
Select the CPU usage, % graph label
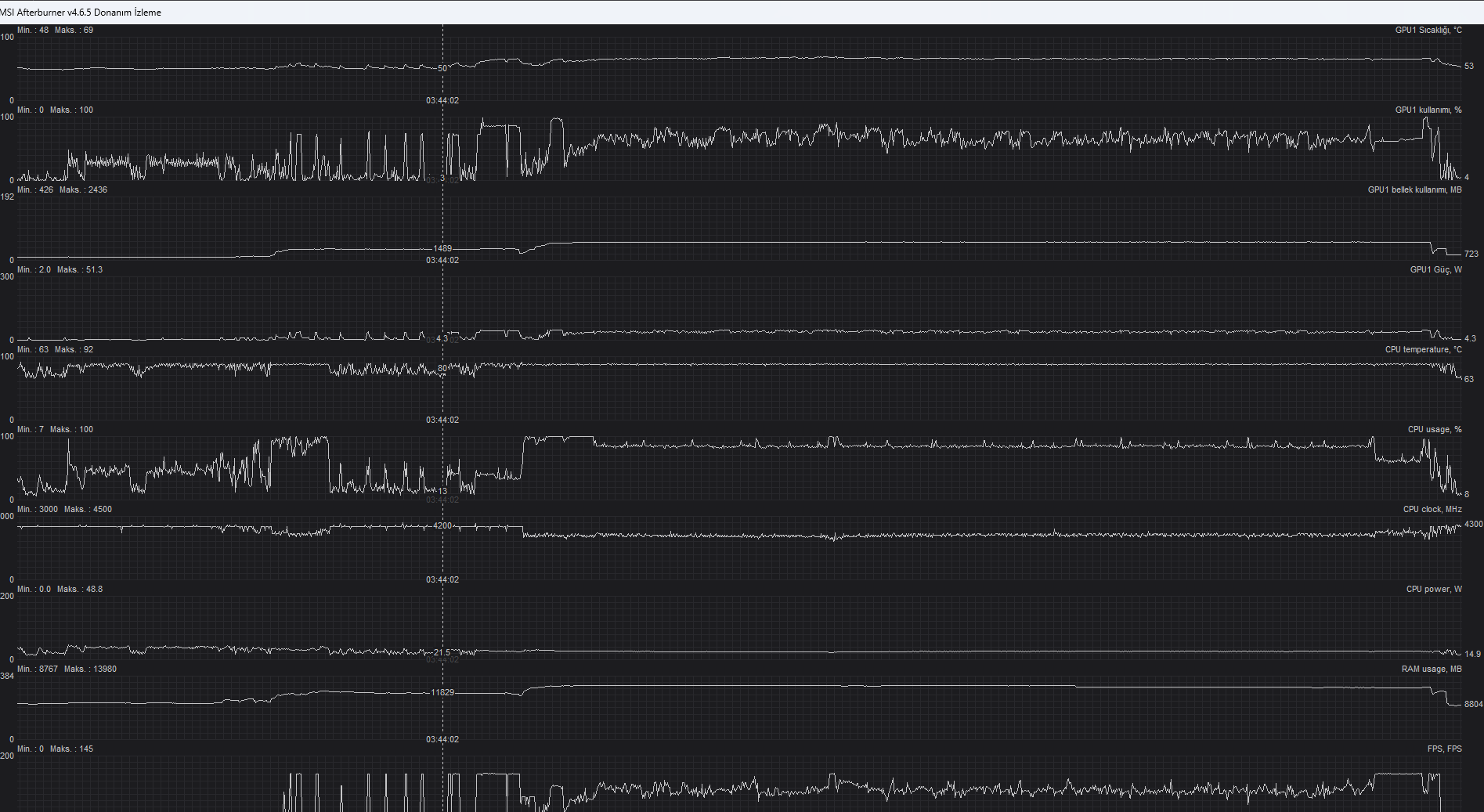pos(1435,430)
